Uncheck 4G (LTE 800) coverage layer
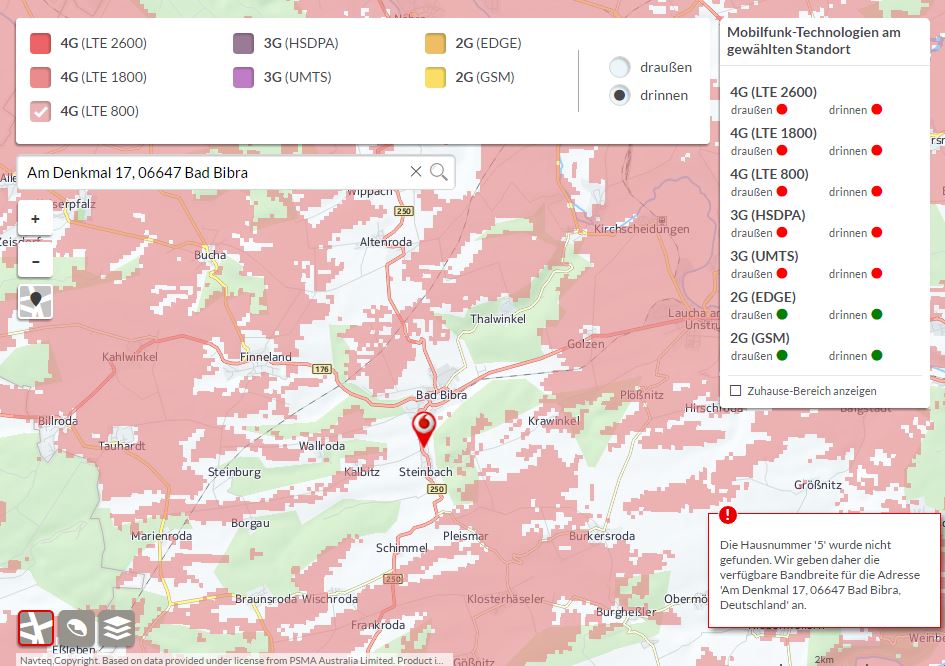The height and width of the screenshot is (666, 945). (x=40, y=111)
